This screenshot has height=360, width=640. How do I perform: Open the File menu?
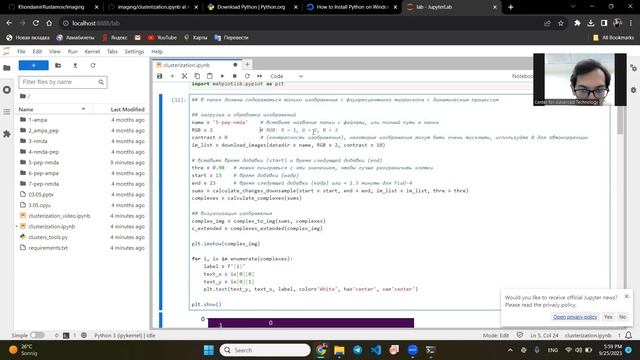[21, 51]
